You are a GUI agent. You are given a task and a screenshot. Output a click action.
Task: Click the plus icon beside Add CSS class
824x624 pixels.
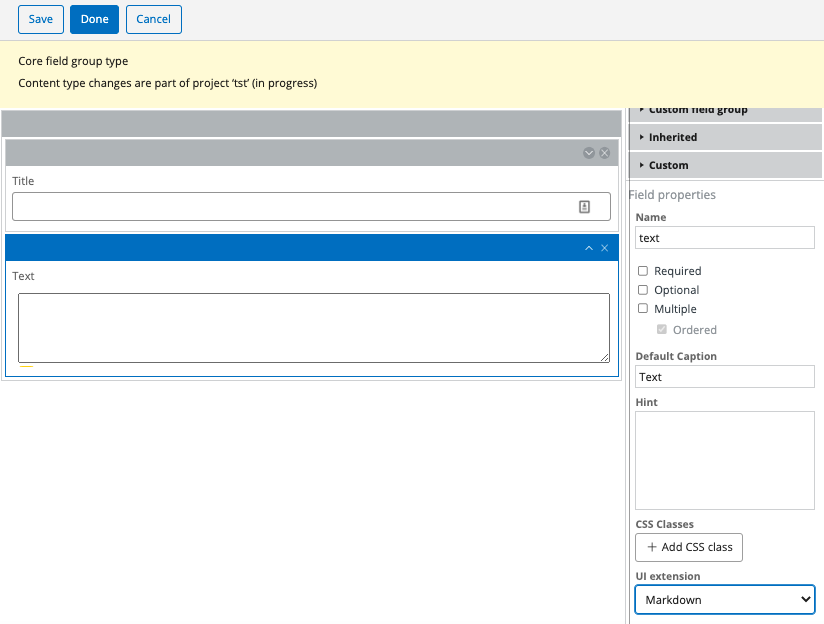coord(650,547)
